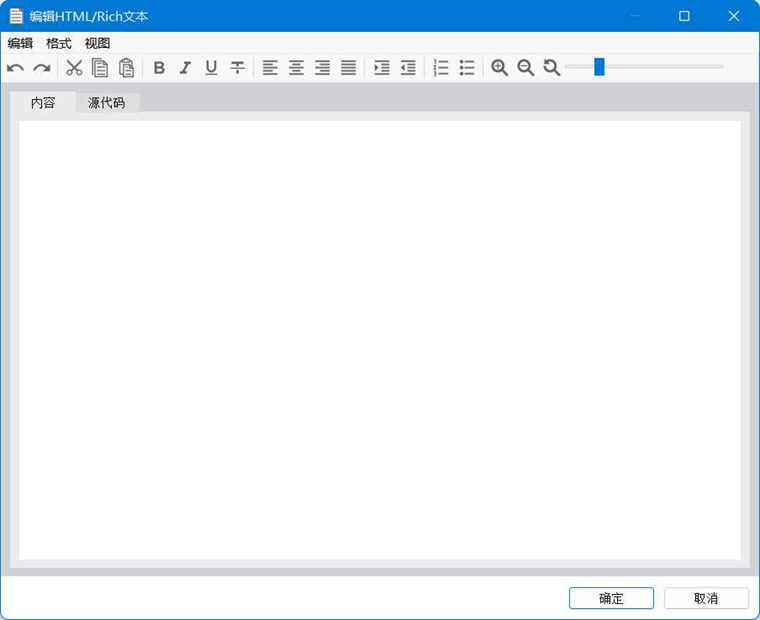Insert a bulleted list
This screenshot has height=620, width=760.
(467, 67)
